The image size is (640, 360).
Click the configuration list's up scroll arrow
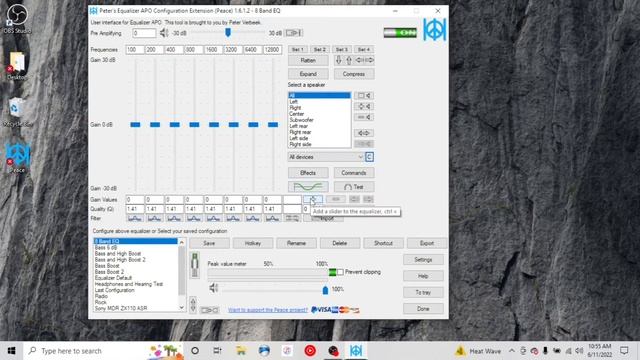coord(182,242)
